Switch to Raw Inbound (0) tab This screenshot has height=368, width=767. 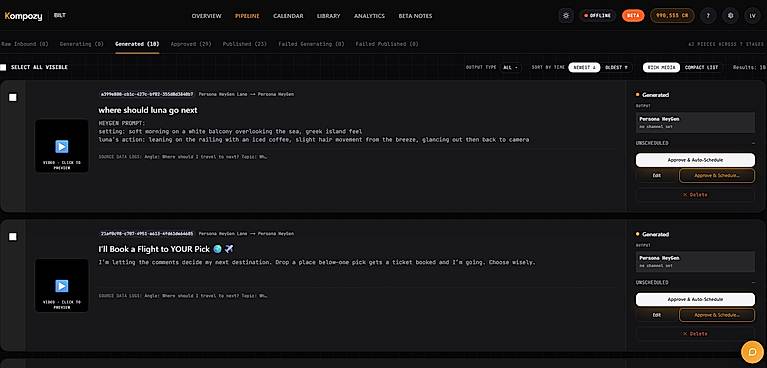(x=24, y=44)
